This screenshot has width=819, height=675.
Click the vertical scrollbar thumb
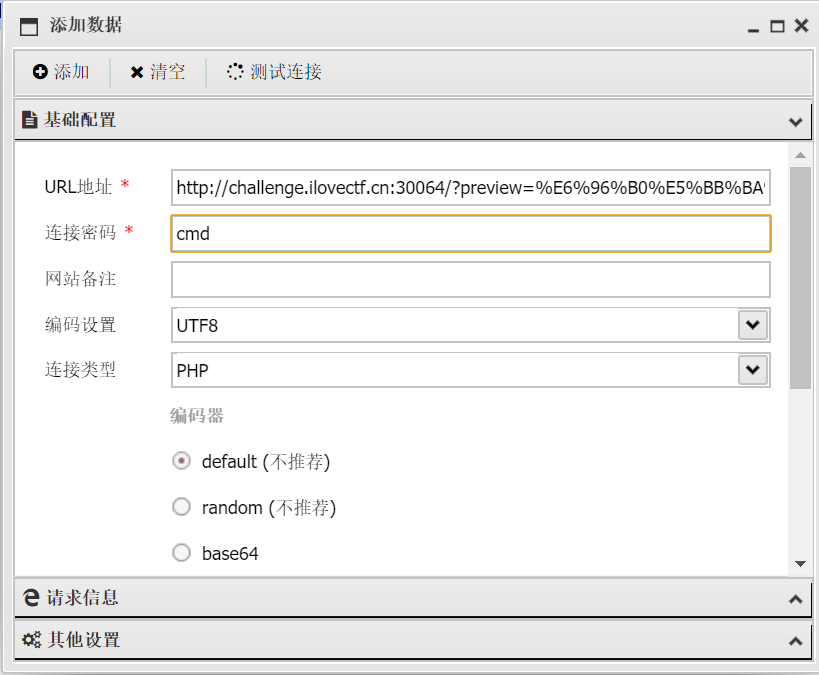coord(800,278)
